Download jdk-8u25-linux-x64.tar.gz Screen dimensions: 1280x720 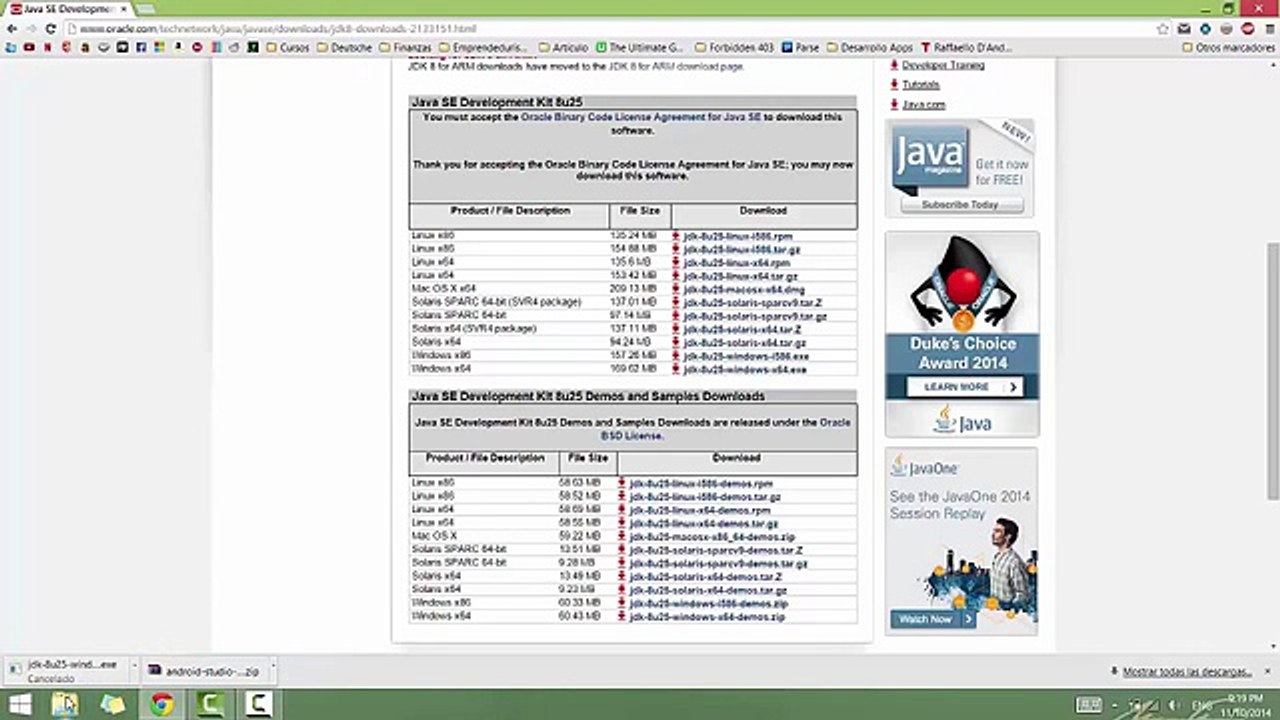(740, 276)
